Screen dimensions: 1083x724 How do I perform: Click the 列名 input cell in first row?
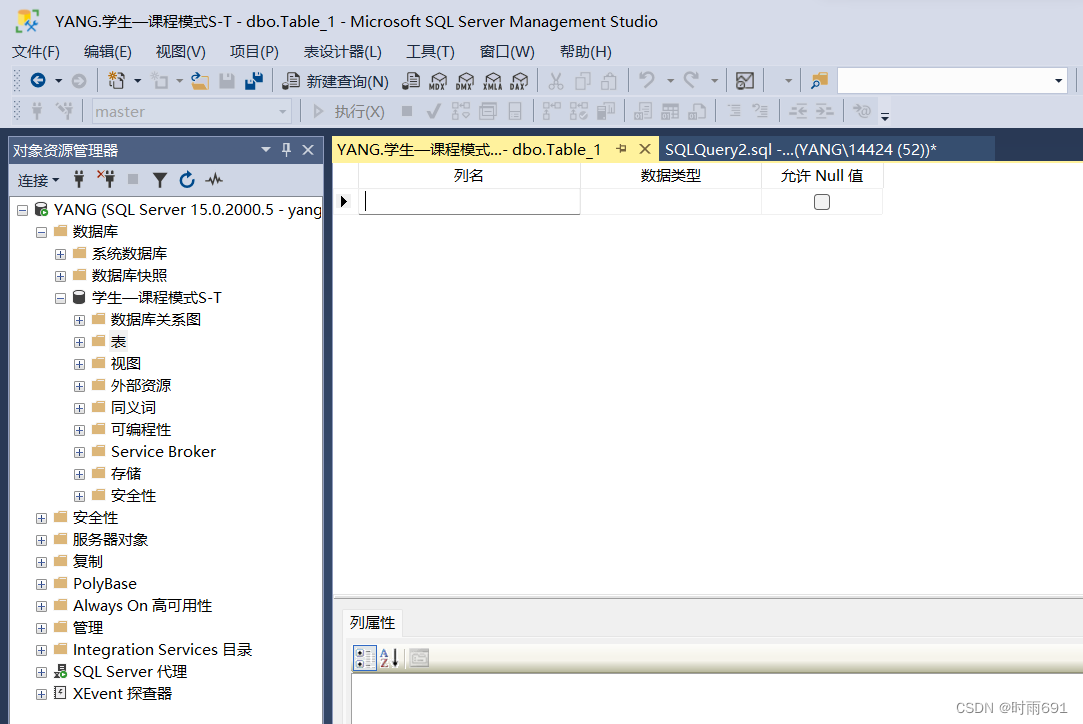coord(469,201)
